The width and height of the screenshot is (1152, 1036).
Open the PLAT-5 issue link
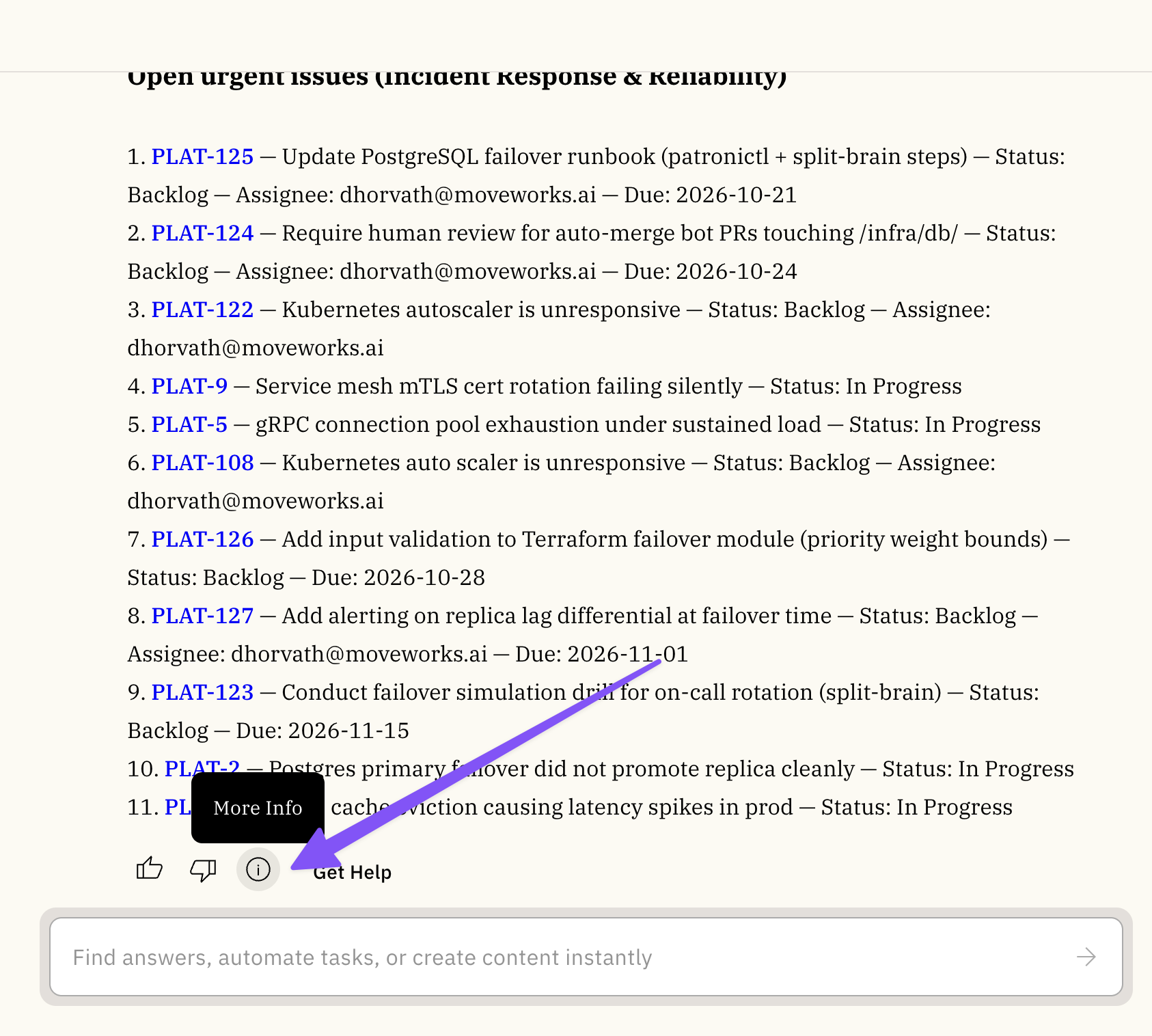[189, 424]
